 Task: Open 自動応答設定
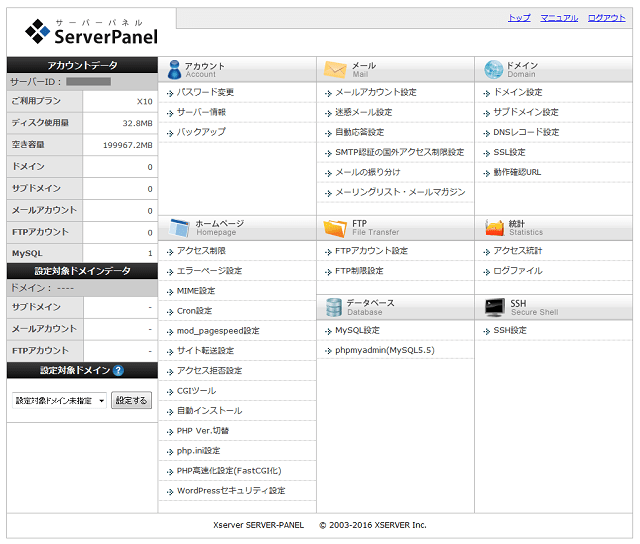point(359,132)
